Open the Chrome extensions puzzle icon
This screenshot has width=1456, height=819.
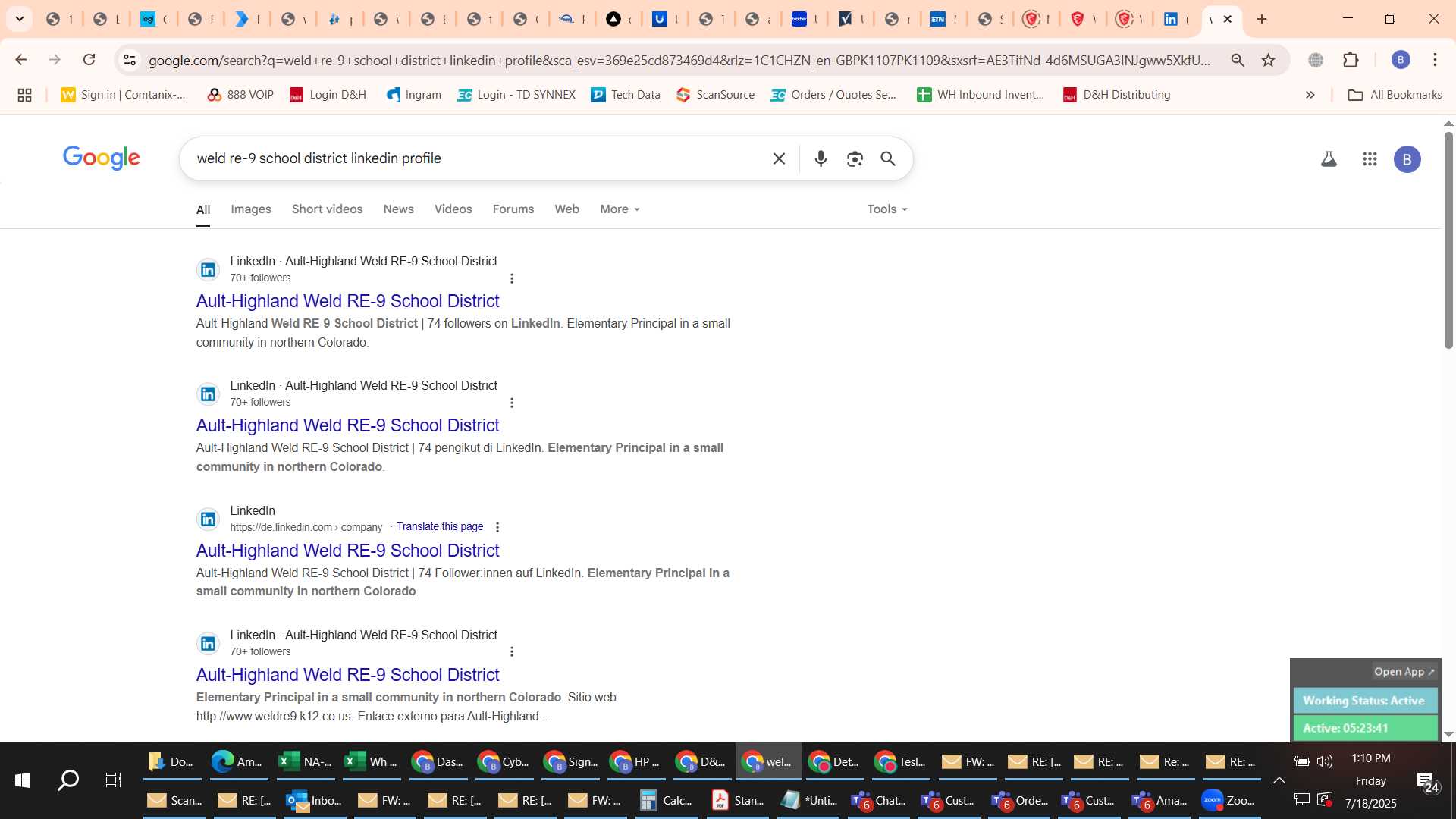click(1351, 60)
